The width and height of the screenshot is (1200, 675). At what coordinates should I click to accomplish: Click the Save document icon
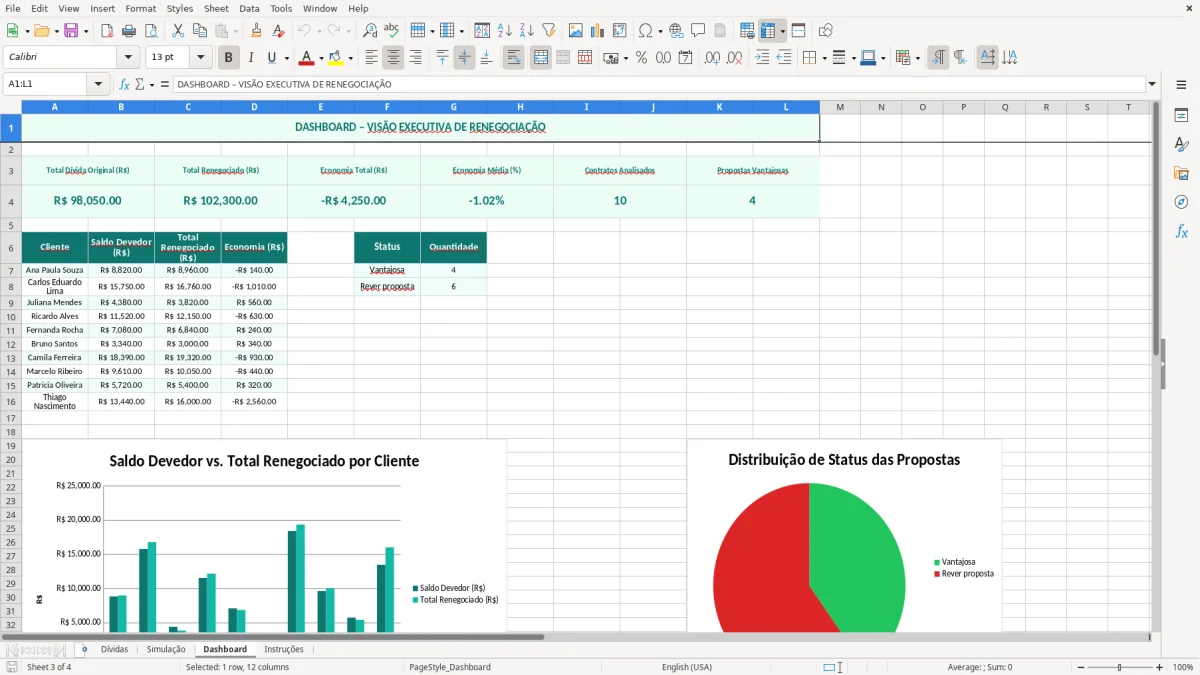(x=70, y=31)
